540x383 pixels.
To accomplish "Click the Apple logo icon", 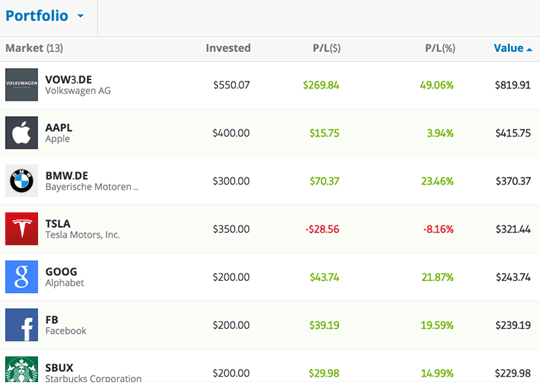I will pyautogui.click(x=21, y=133).
